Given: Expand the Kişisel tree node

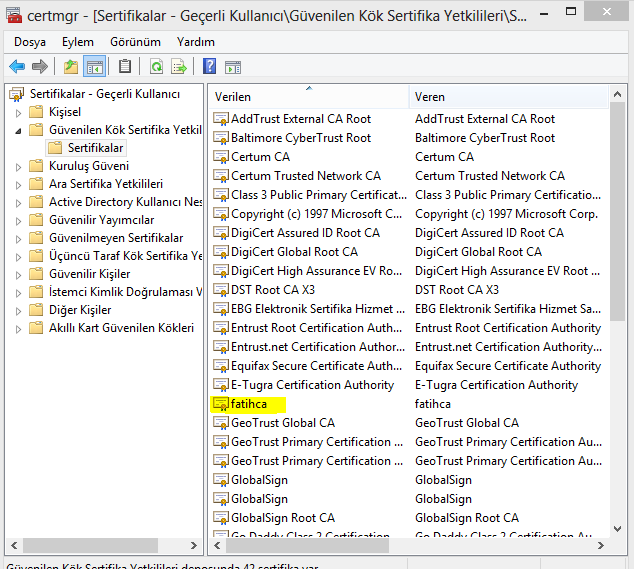Looking at the screenshot, I should [x=18, y=113].
